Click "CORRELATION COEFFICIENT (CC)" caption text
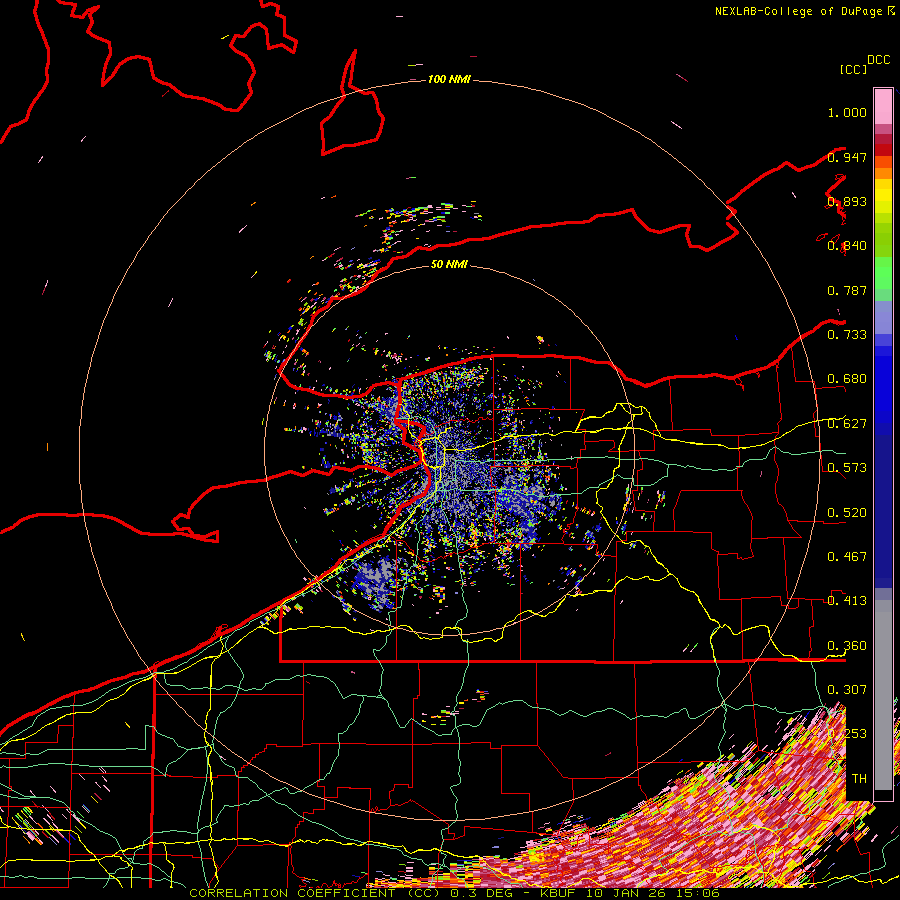The width and height of the screenshot is (900, 900). click(x=315, y=893)
